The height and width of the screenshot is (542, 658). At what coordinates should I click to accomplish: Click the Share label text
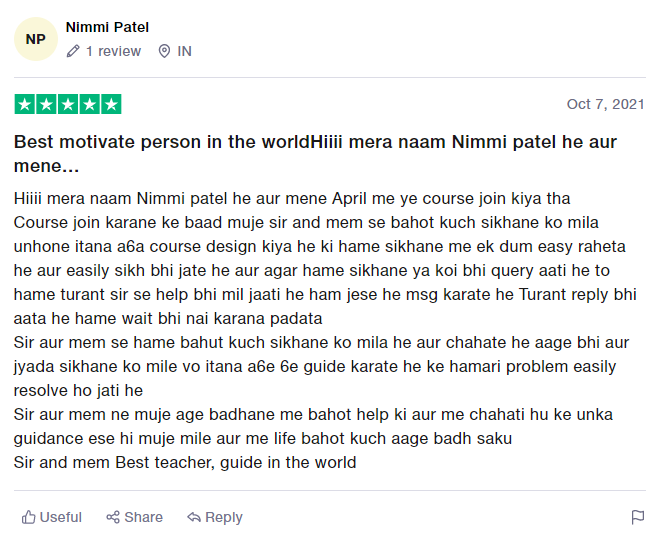pos(143,517)
